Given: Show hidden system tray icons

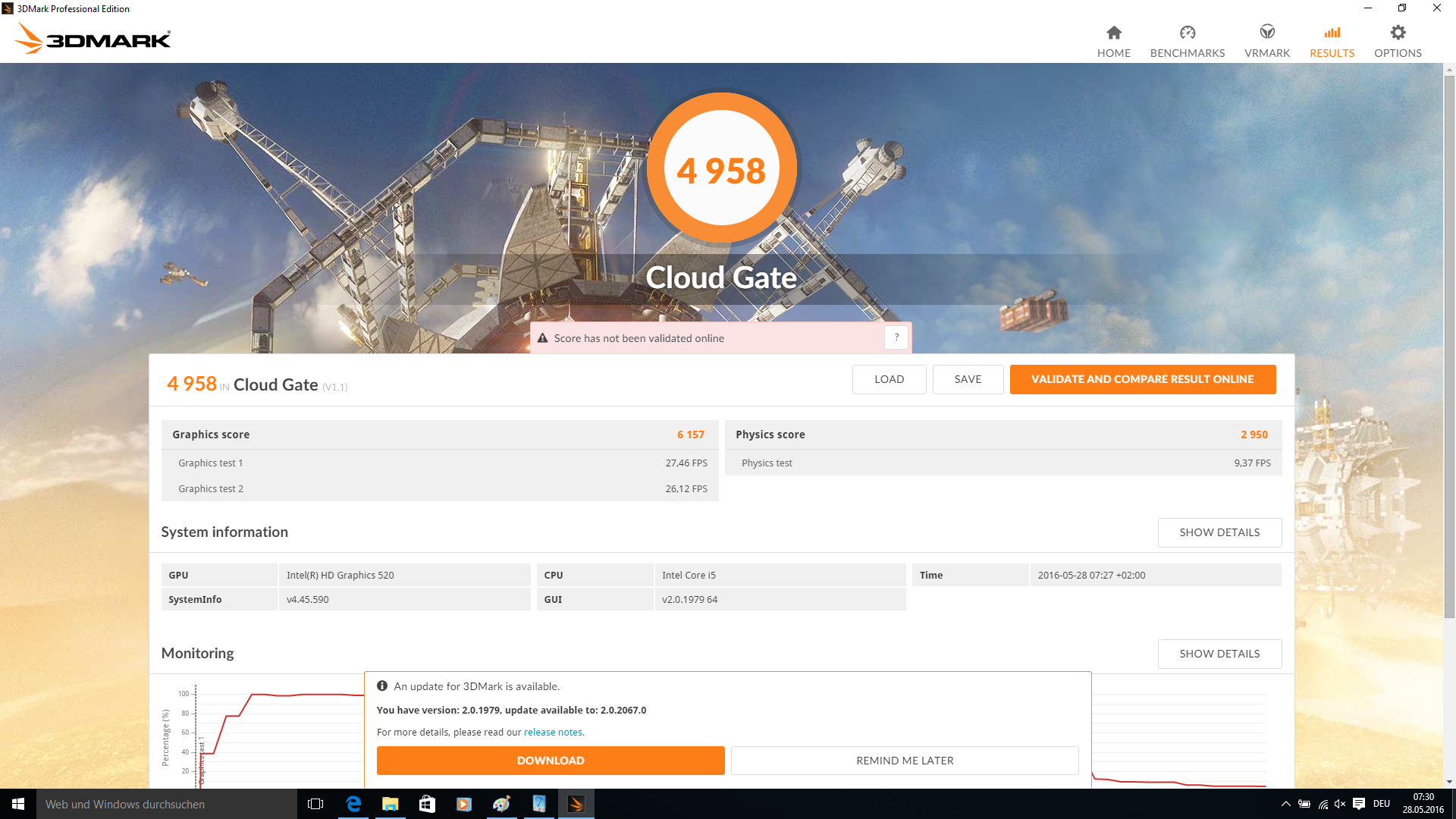Looking at the screenshot, I should (1285, 804).
